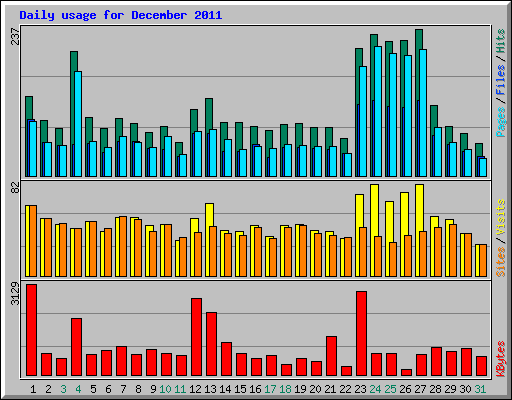Screen dimensions: 512x400
Task: Click day 5 on the x-axis
Action: 93,389
